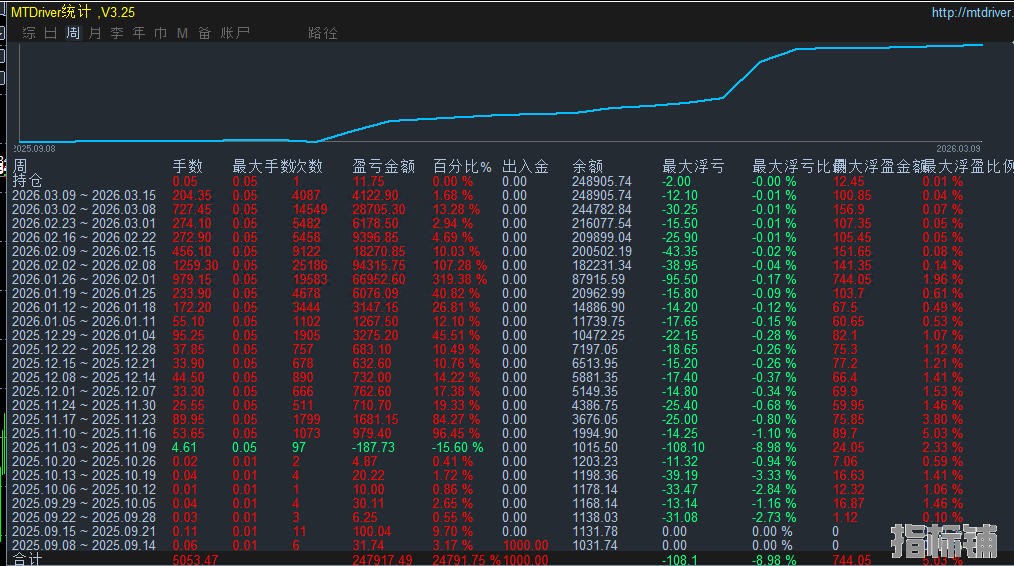1014x566 pixels.
Task: Open the 年 yearly statistics tab
Action: click(x=139, y=33)
